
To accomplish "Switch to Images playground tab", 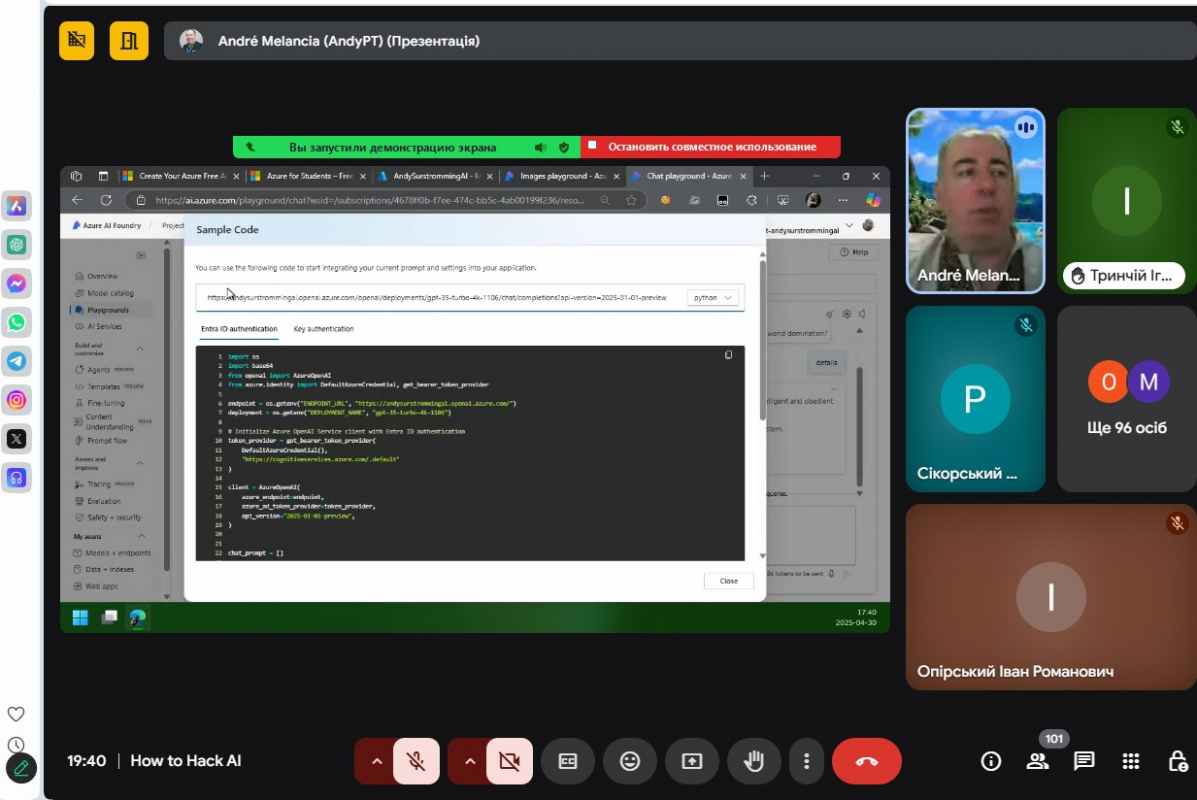I will pos(563,176).
